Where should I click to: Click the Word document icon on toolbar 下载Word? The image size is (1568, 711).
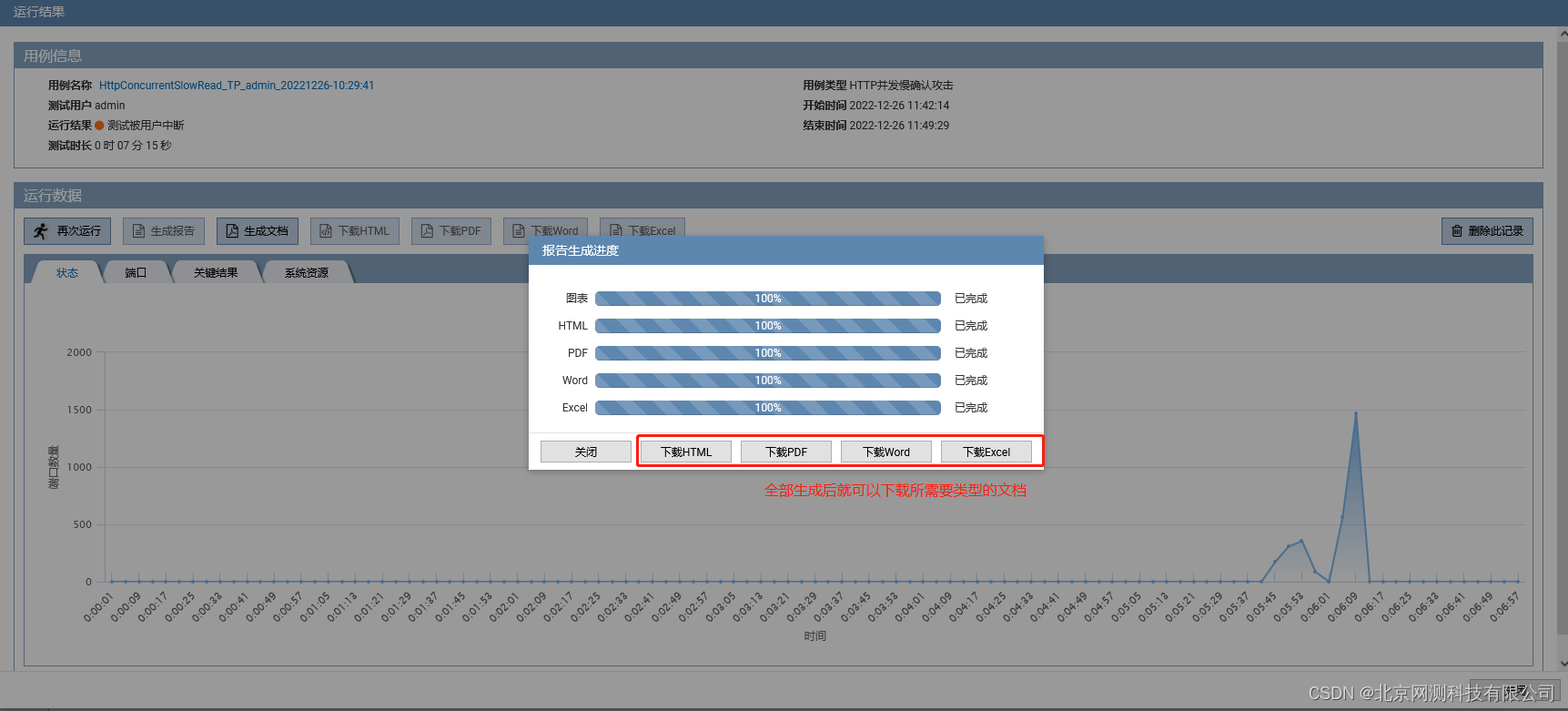click(519, 231)
